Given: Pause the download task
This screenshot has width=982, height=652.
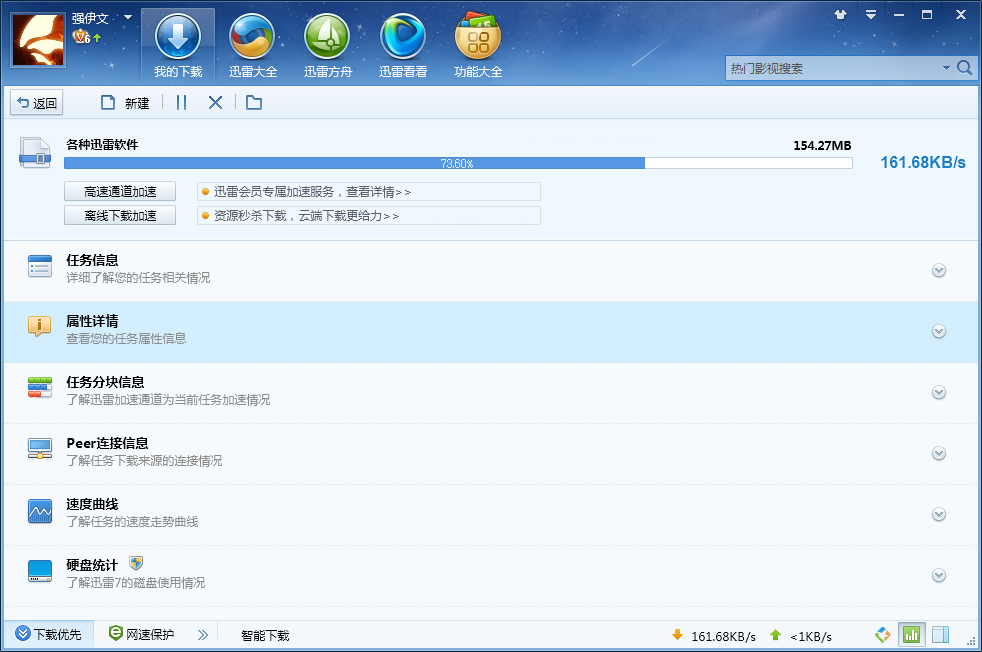Looking at the screenshot, I should [182, 103].
